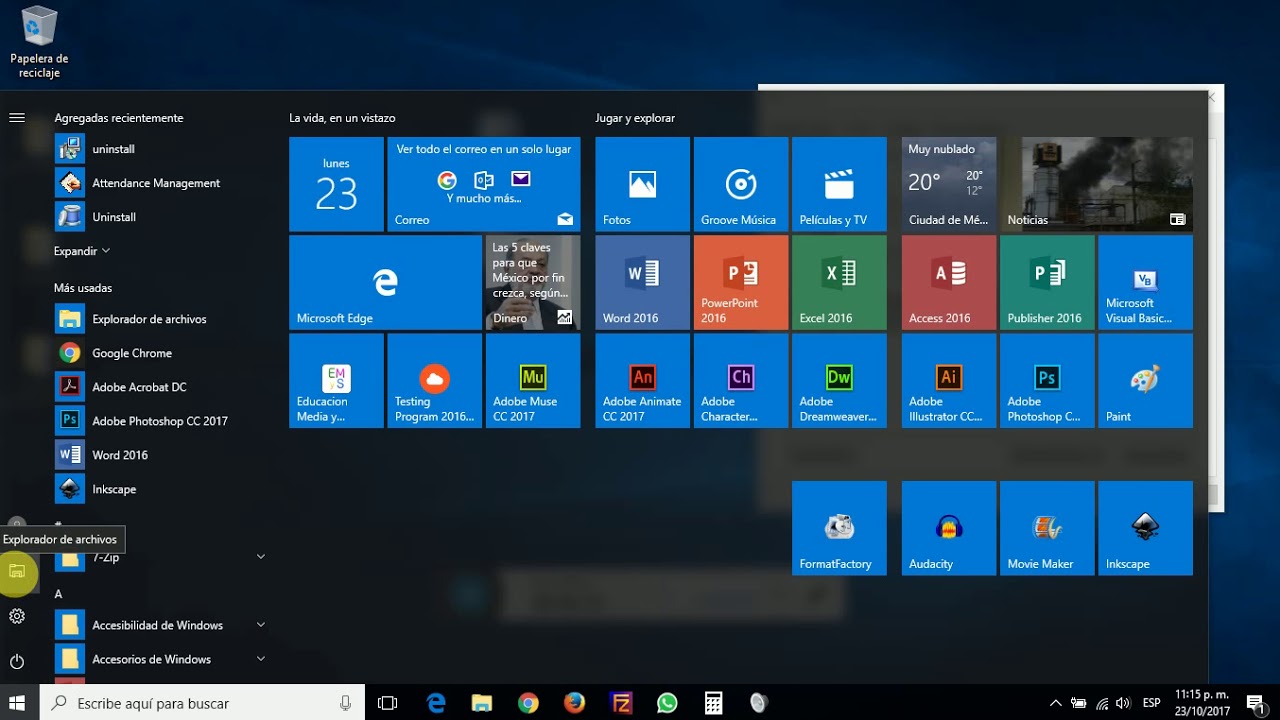Open the Adobe Character Animator tile
1280x720 pixels.
click(x=741, y=381)
